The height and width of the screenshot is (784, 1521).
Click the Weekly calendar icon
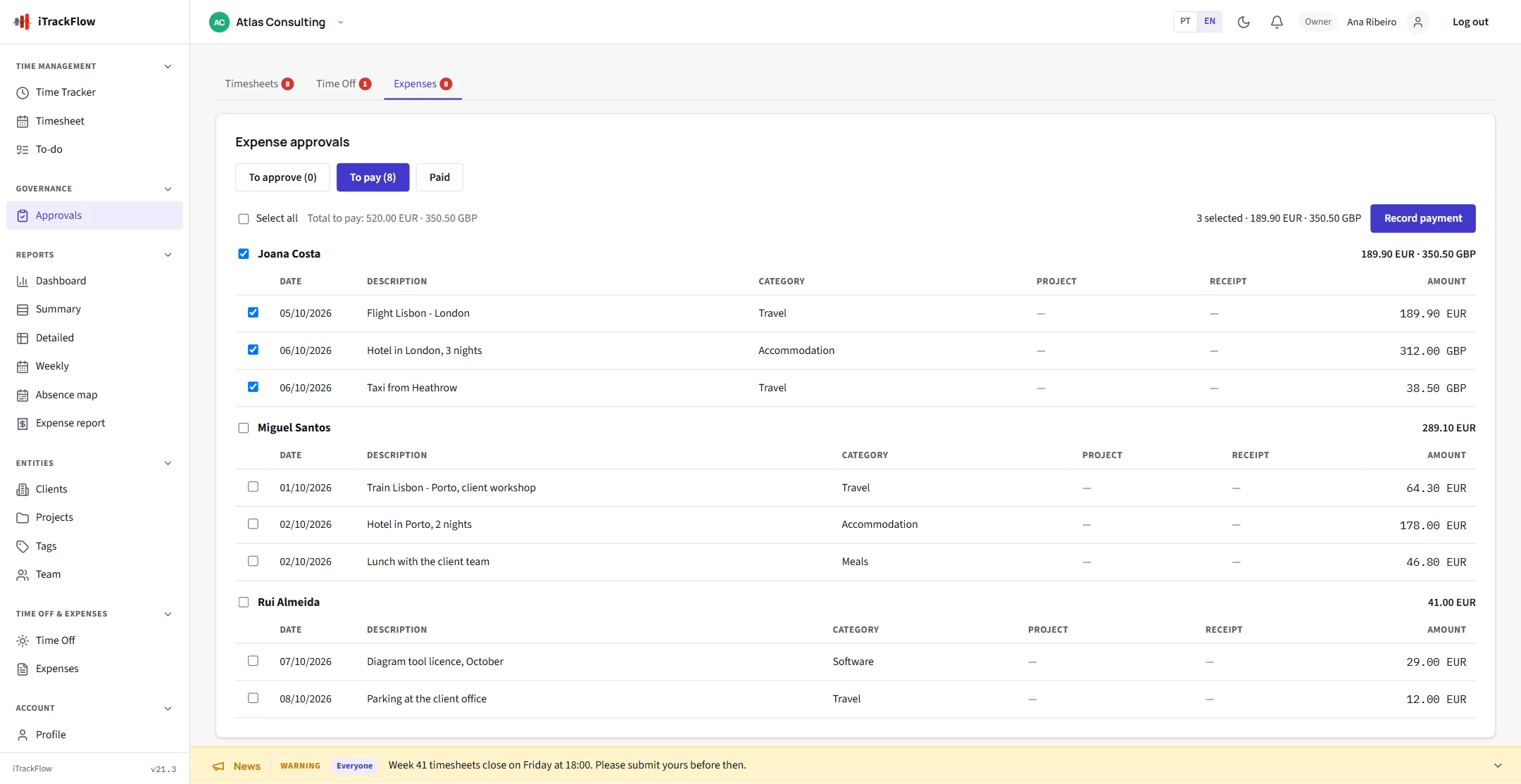tap(23, 367)
